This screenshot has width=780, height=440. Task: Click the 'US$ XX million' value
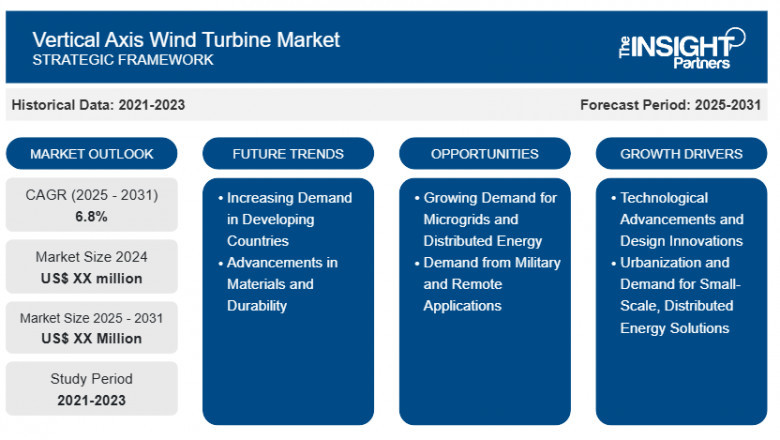tap(92, 278)
